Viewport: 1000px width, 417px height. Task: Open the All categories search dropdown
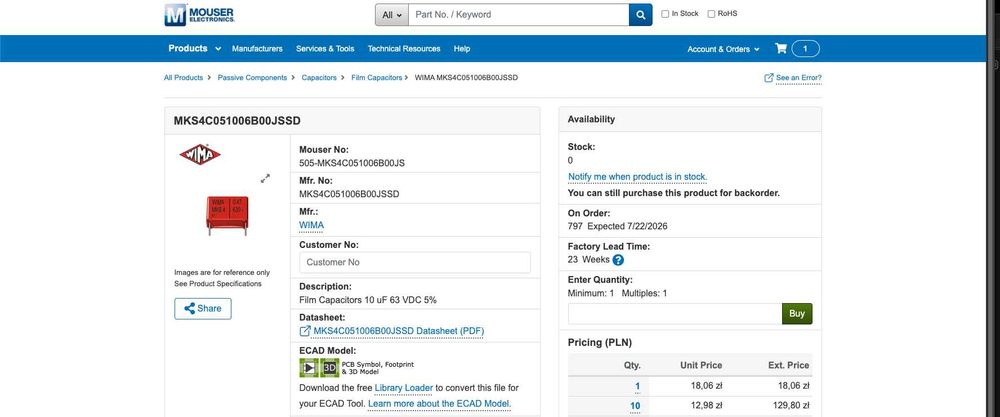[x=392, y=15]
